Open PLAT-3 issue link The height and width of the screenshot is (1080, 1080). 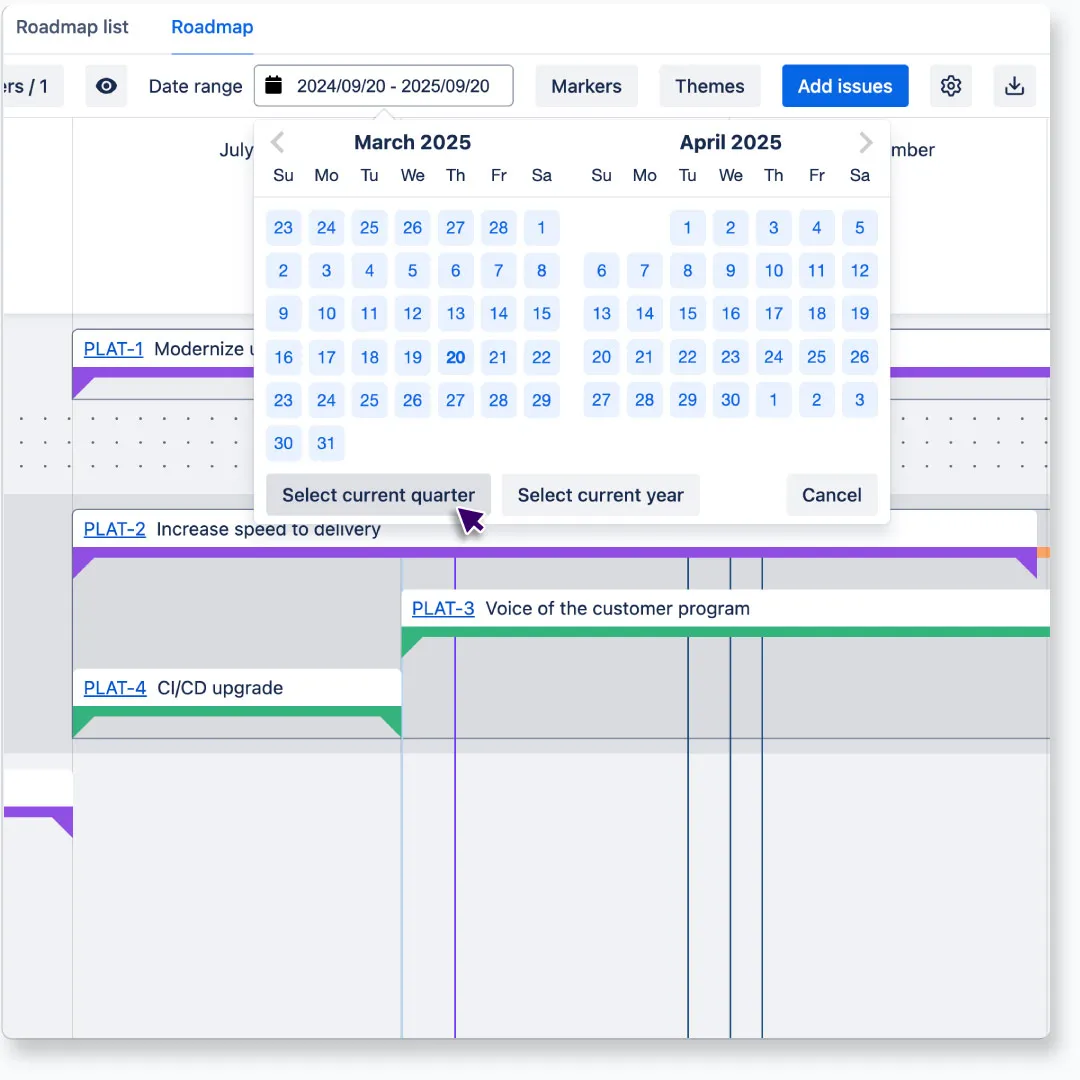tap(443, 608)
